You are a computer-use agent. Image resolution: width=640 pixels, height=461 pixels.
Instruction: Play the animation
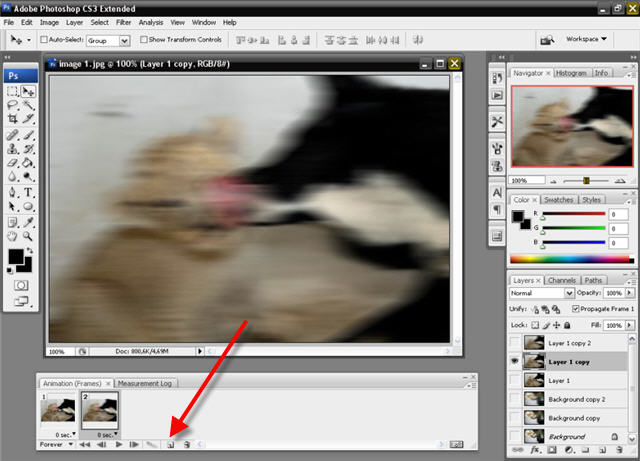(119, 444)
